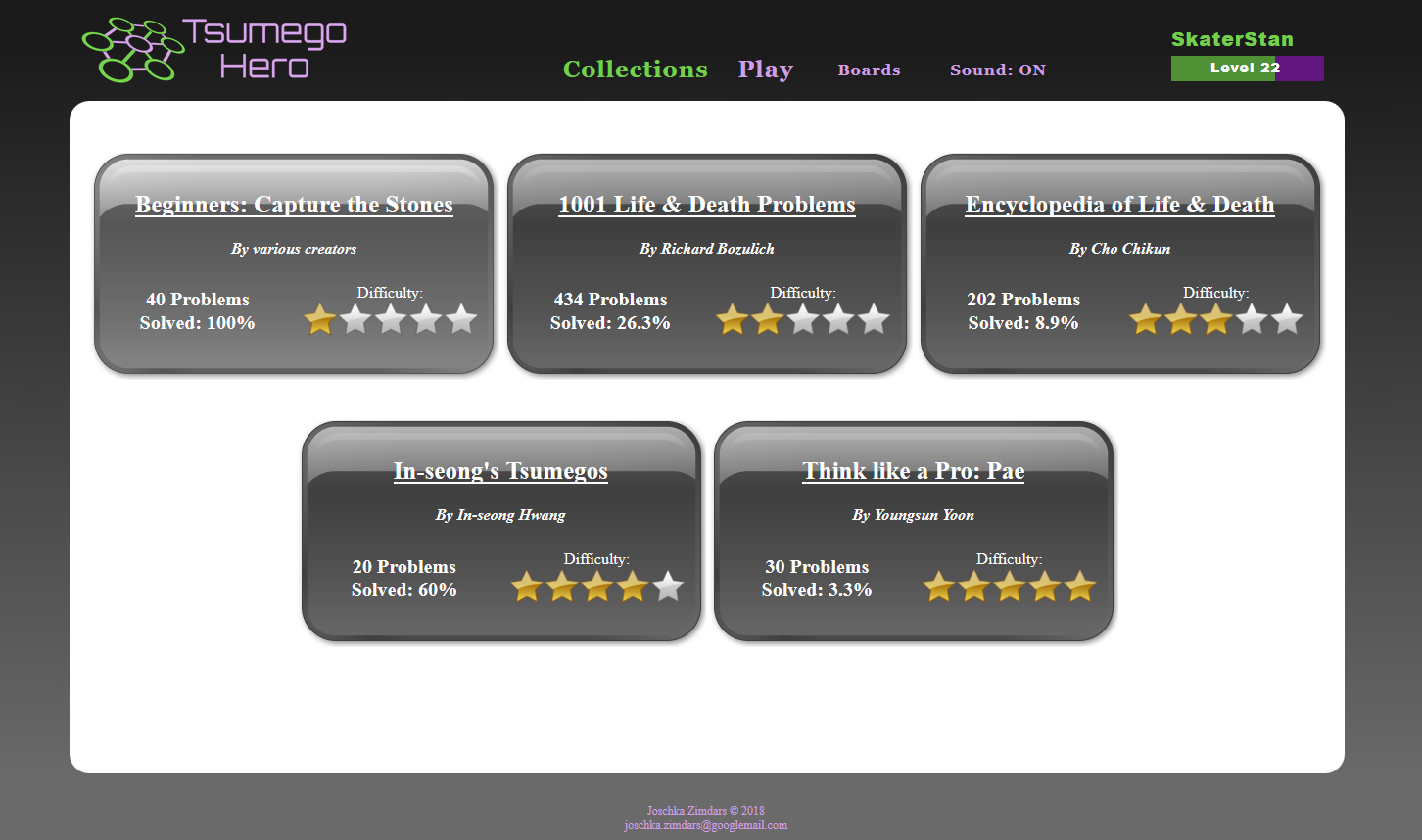Open the Play menu item
The height and width of the screenshot is (840, 1422).
coord(766,70)
